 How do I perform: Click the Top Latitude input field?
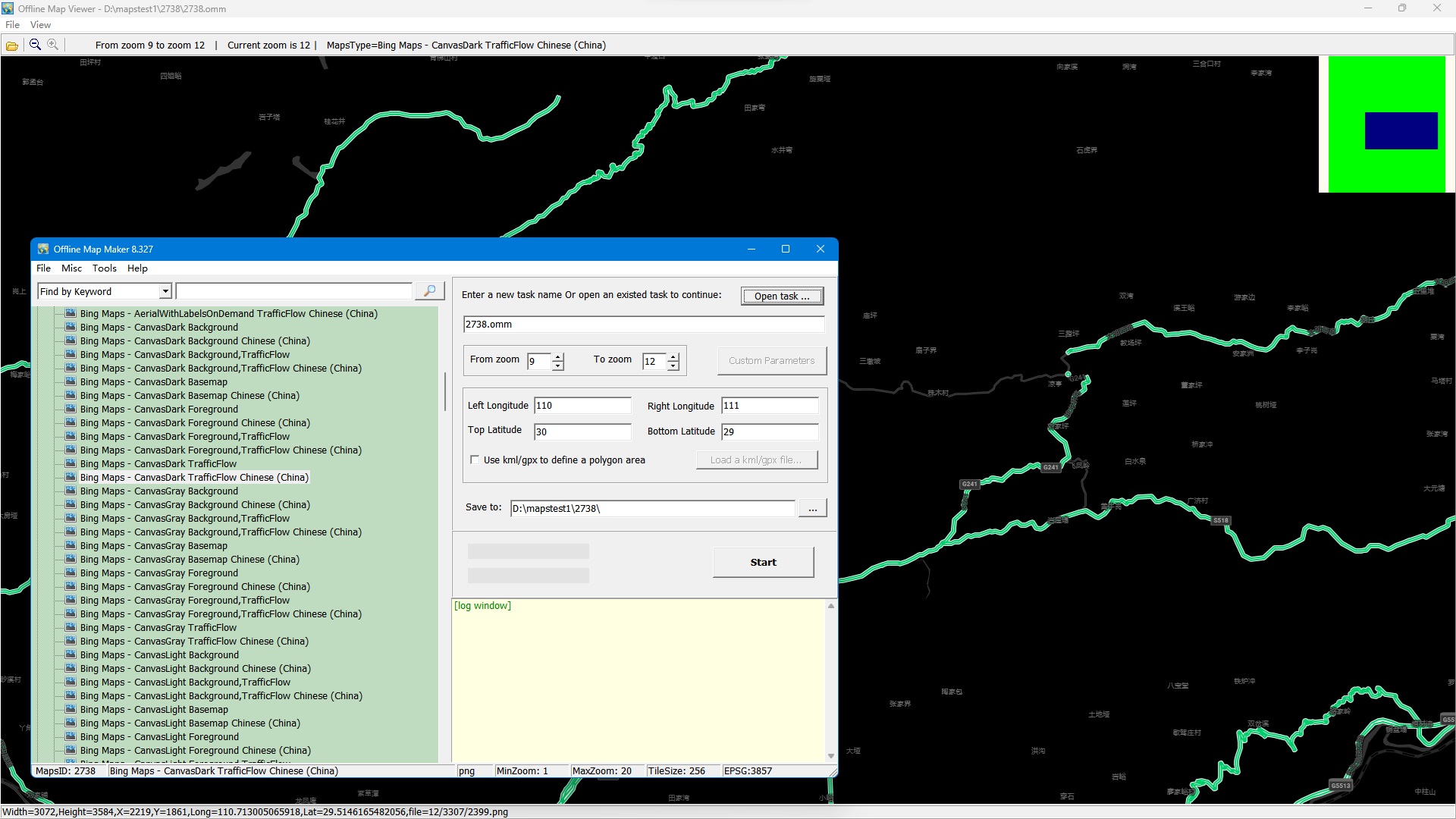pyautogui.click(x=582, y=431)
